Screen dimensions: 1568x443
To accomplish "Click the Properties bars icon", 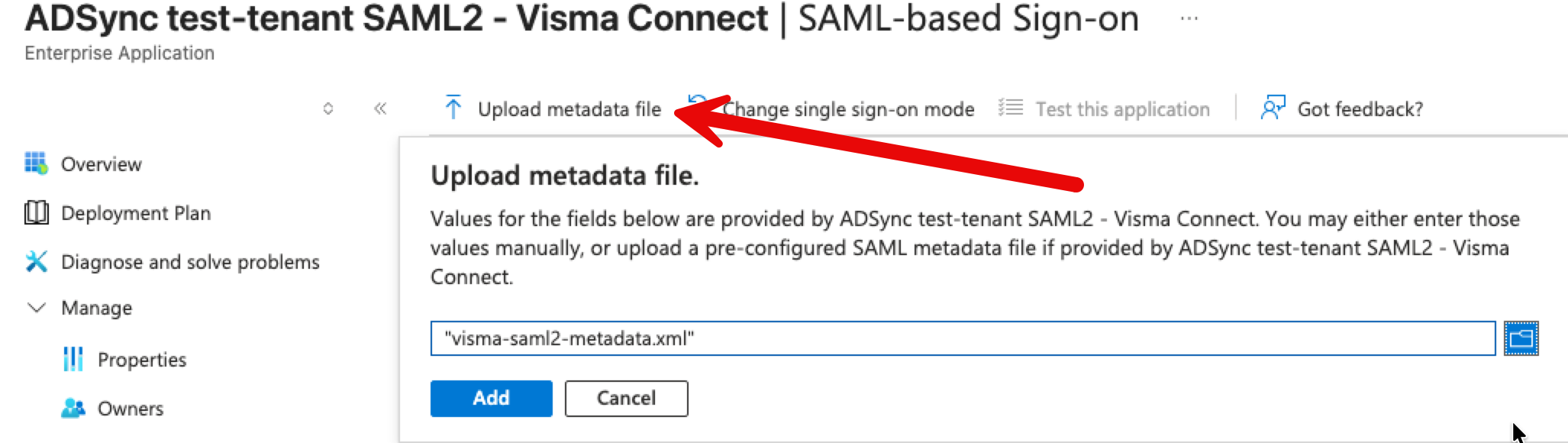I will 73,359.
